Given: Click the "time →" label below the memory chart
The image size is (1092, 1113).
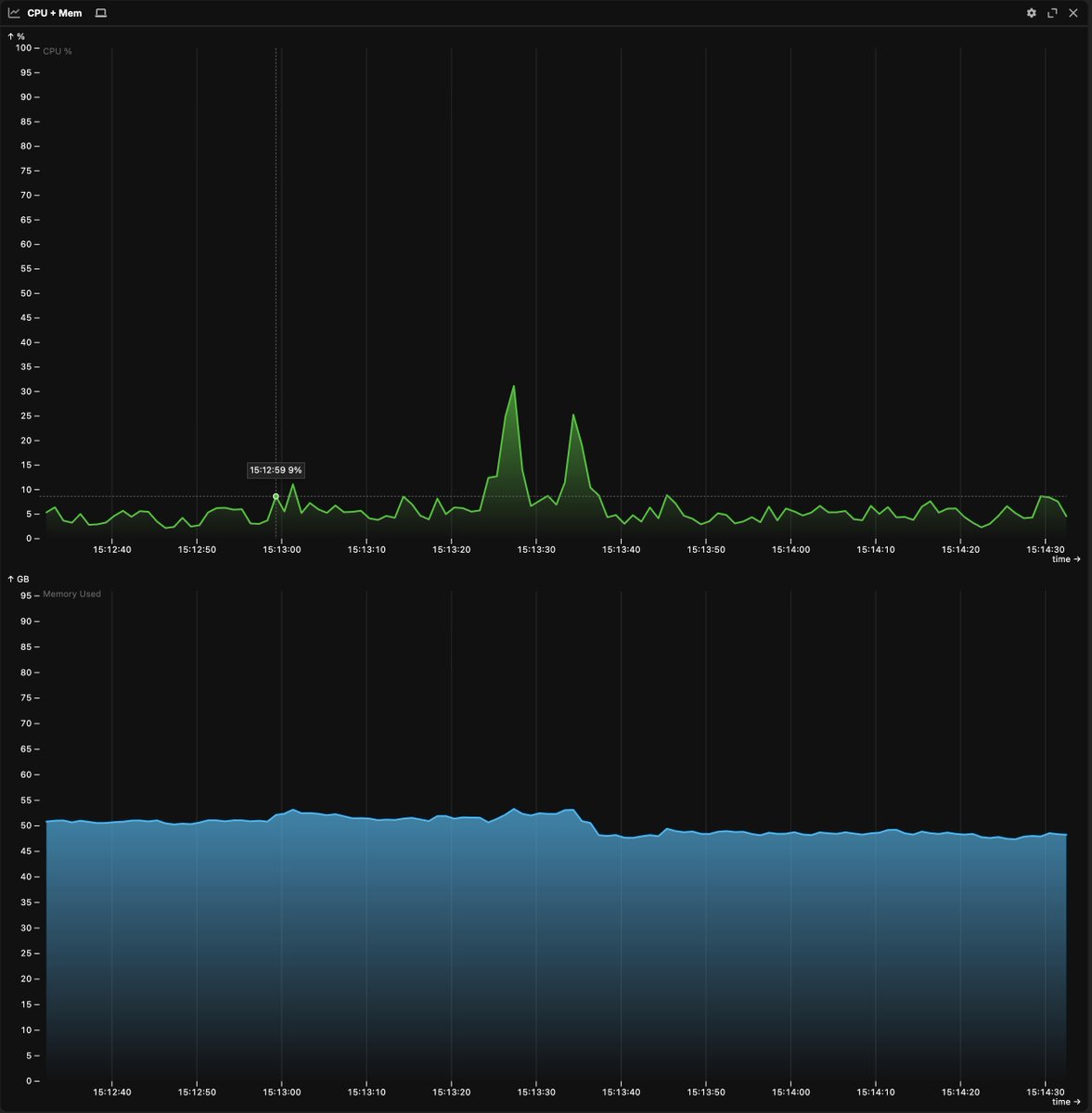Looking at the screenshot, I should click(1066, 1102).
